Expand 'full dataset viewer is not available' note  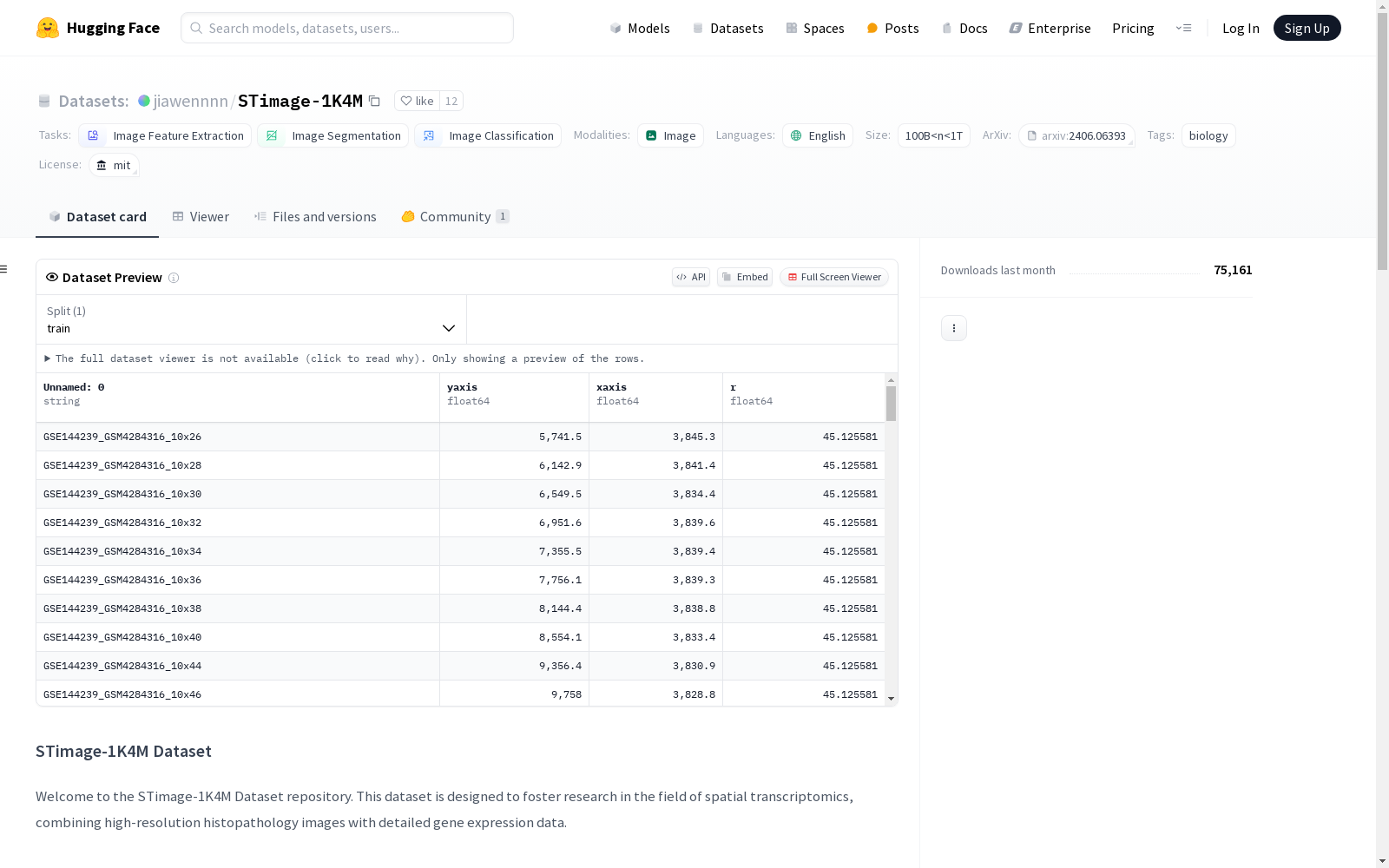345,358
